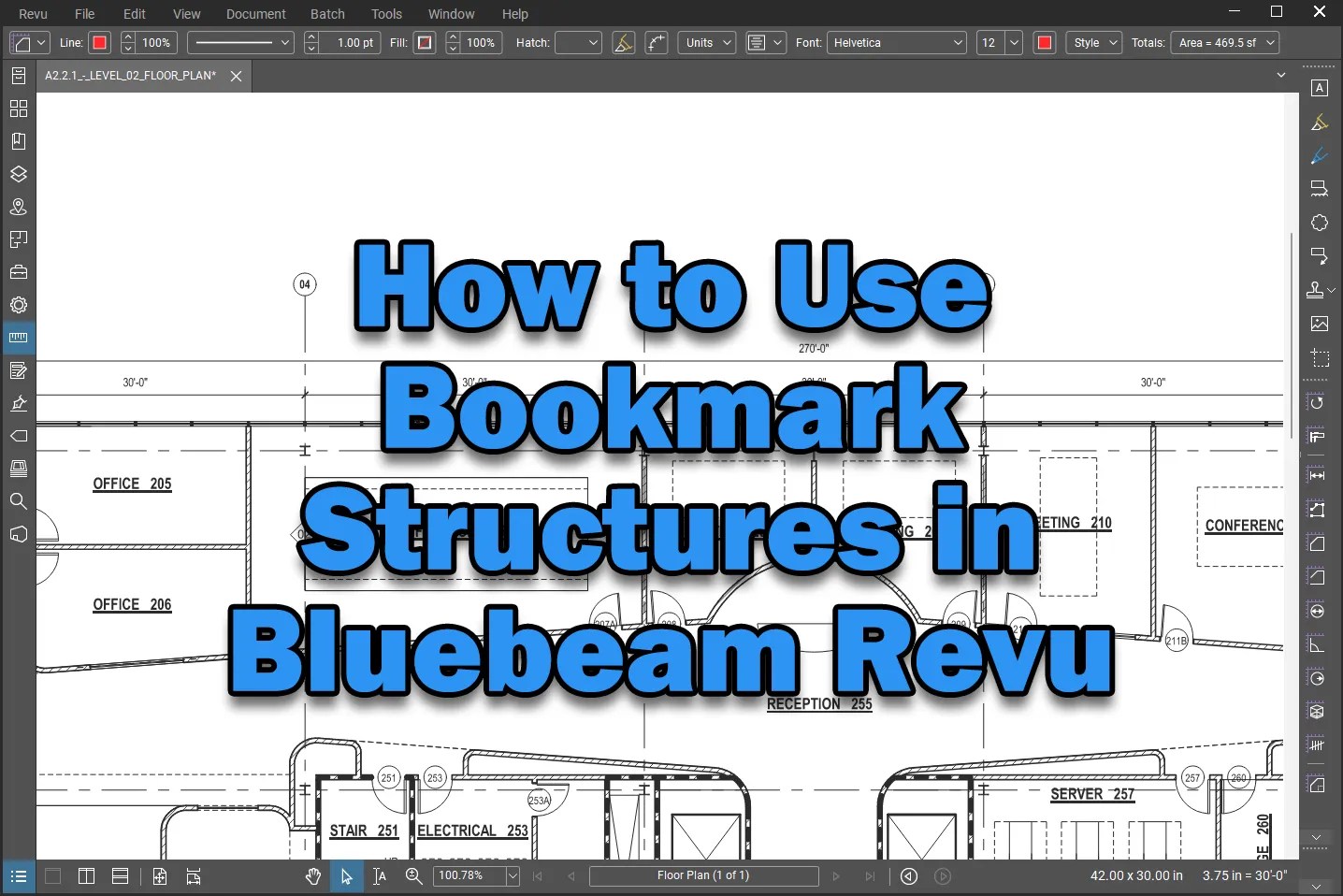1343x896 pixels.
Task: Open the Search panel
Action: (x=19, y=501)
